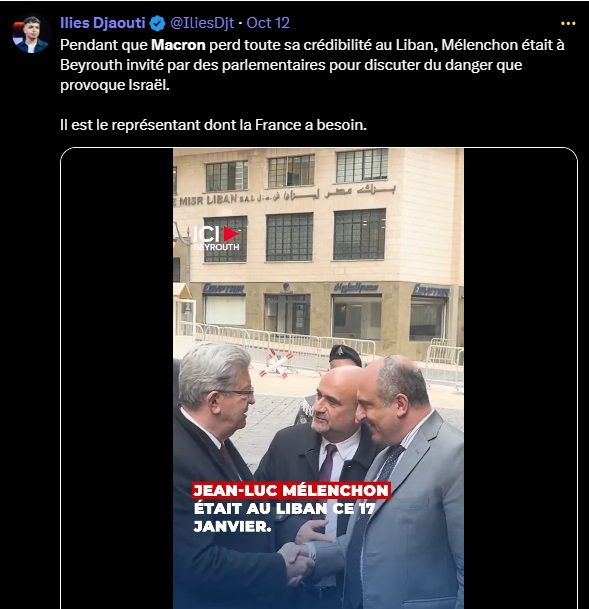Open Ilies Djaouti display name link
The width and height of the screenshot is (589, 609).
[103, 23]
